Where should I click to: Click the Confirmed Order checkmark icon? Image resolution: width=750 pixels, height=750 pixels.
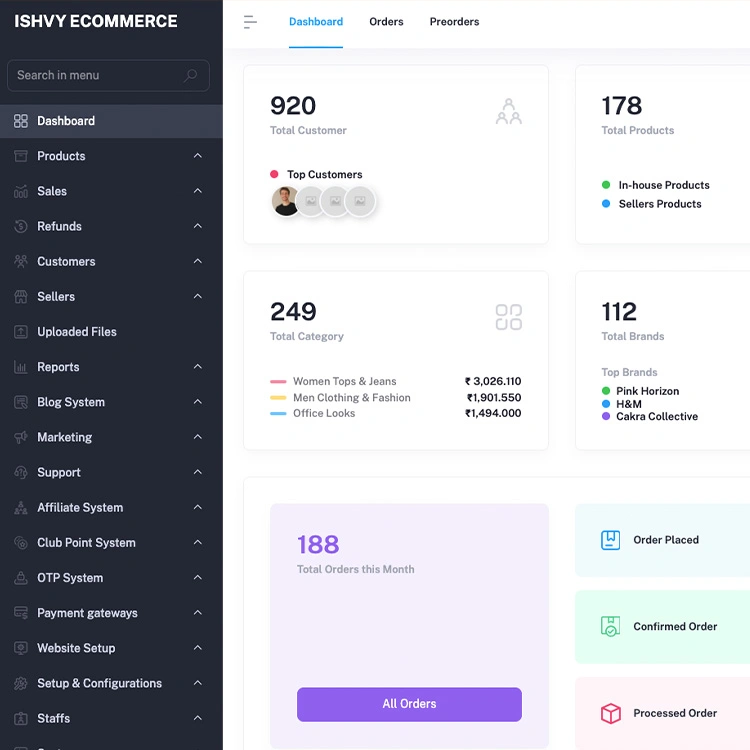pos(610,627)
